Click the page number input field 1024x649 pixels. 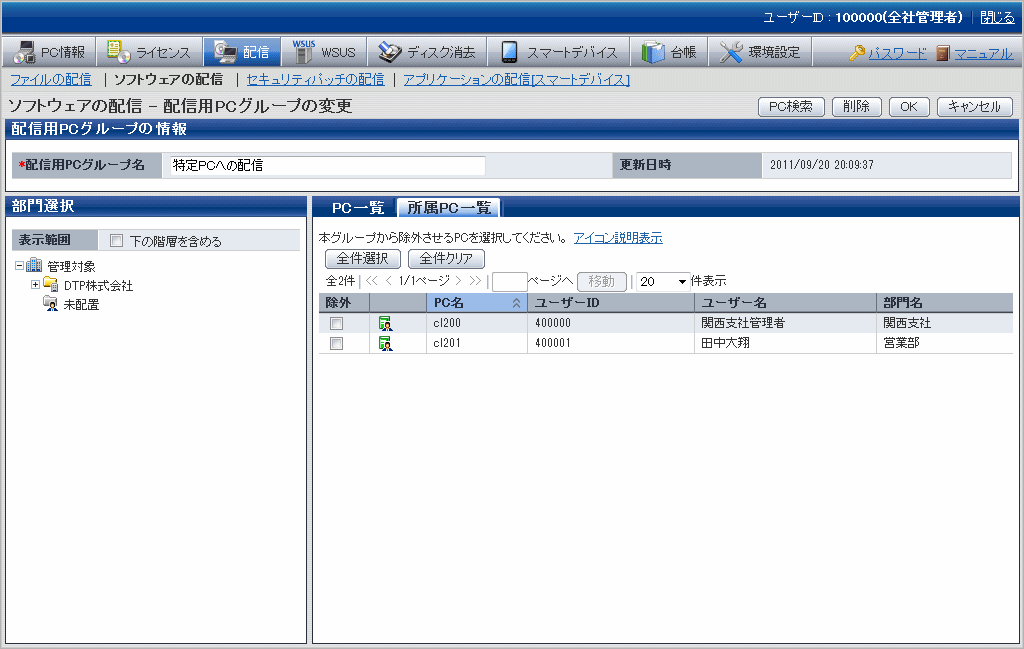pyautogui.click(x=509, y=281)
